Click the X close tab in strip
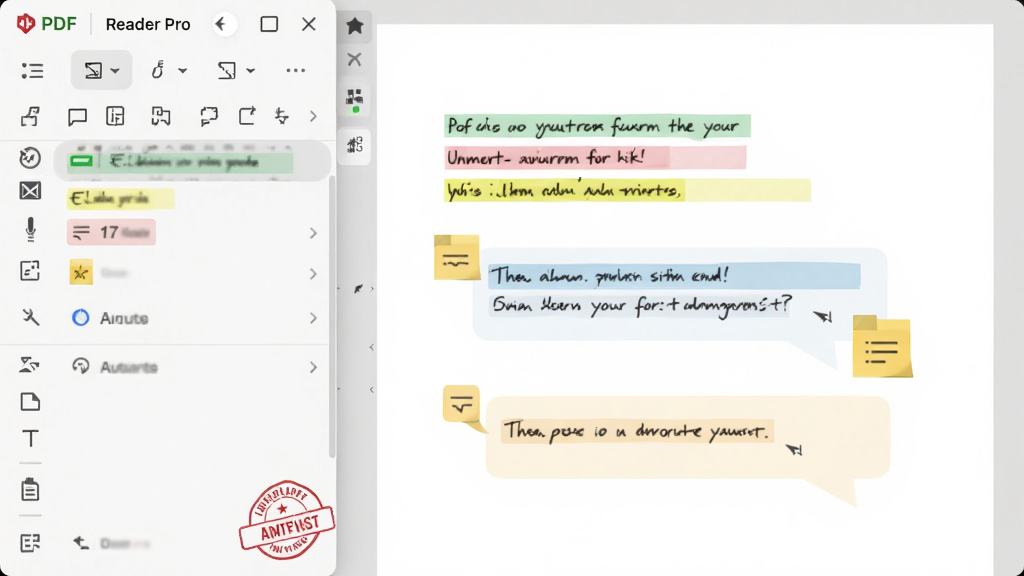The height and width of the screenshot is (576, 1024). (355, 59)
